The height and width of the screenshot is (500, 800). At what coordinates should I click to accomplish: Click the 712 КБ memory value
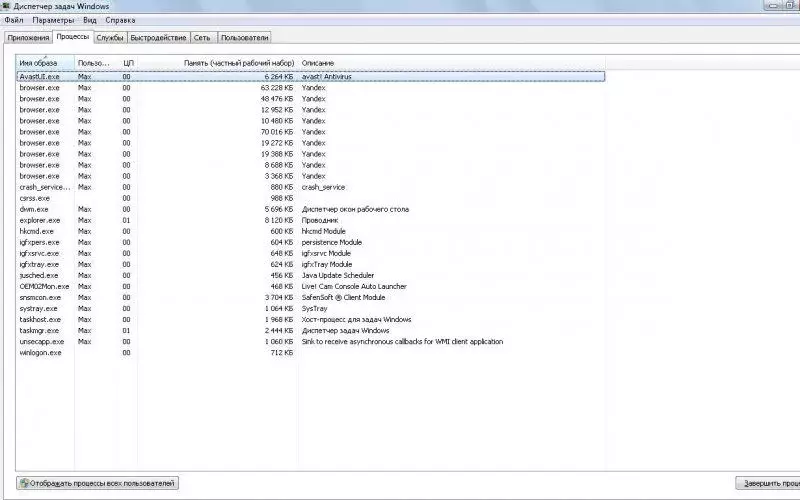tap(282, 353)
